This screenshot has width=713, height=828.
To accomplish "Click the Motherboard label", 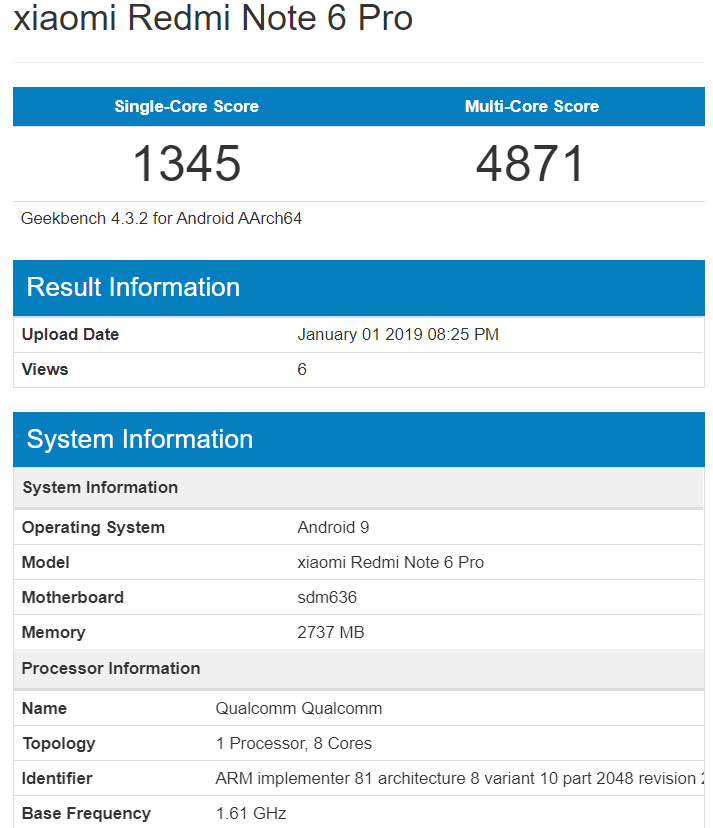I will pos(72,597).
